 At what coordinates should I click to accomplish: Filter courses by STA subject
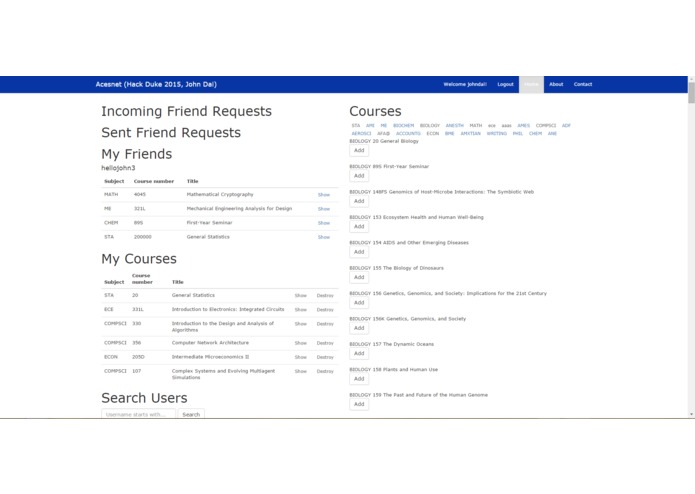[356, 125]
